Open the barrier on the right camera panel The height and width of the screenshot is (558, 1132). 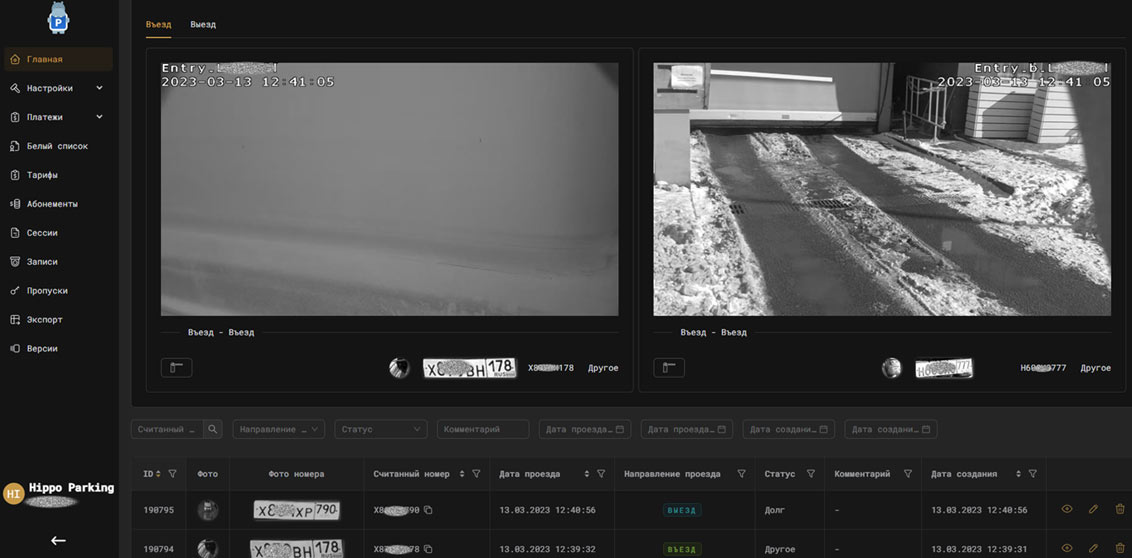(x=669, y=368)
